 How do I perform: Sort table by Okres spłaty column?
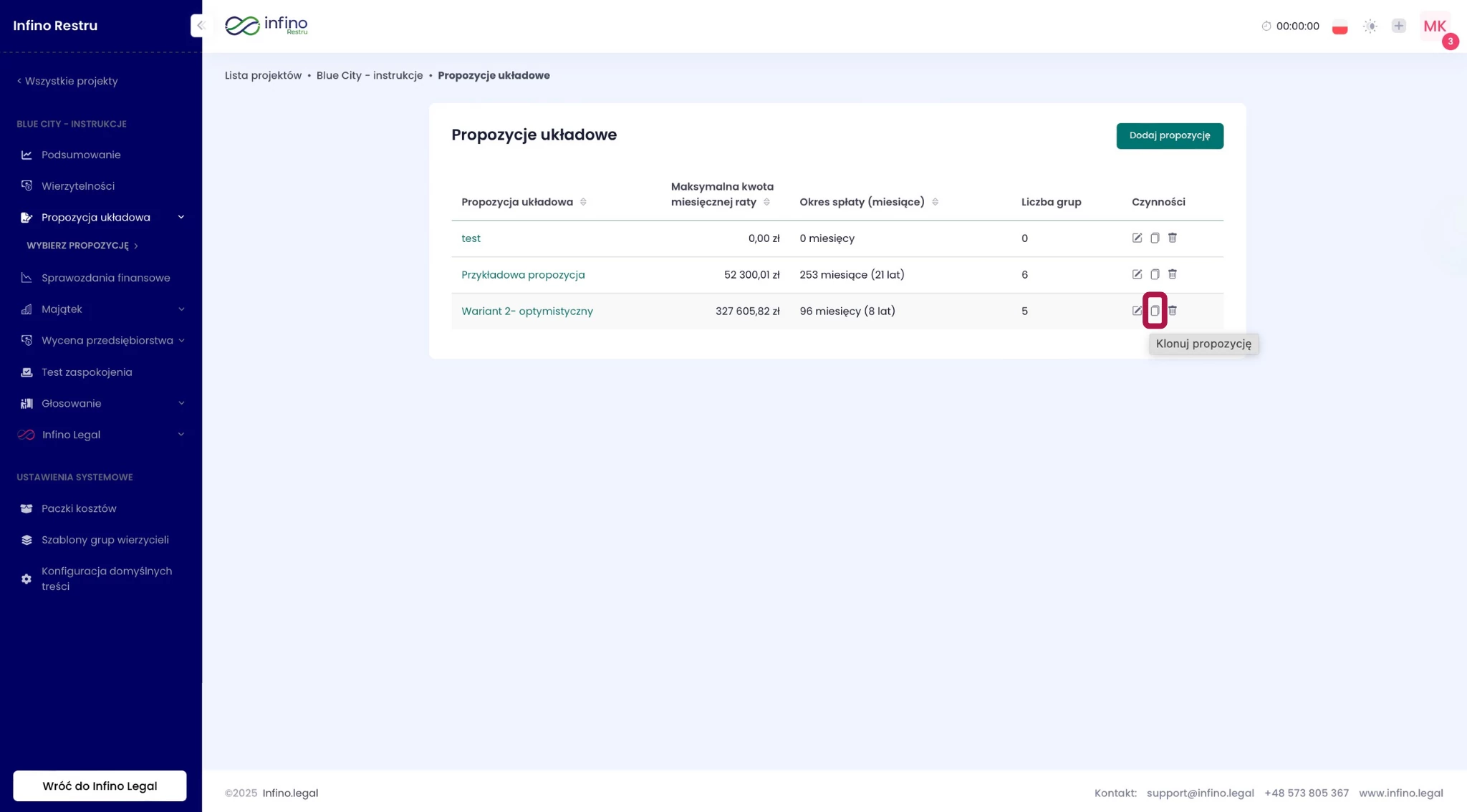(x=935, y=201)
